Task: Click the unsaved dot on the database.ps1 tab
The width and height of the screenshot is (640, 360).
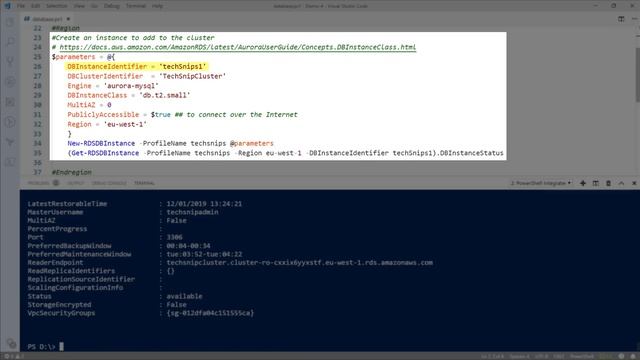Action: (68, 19)
